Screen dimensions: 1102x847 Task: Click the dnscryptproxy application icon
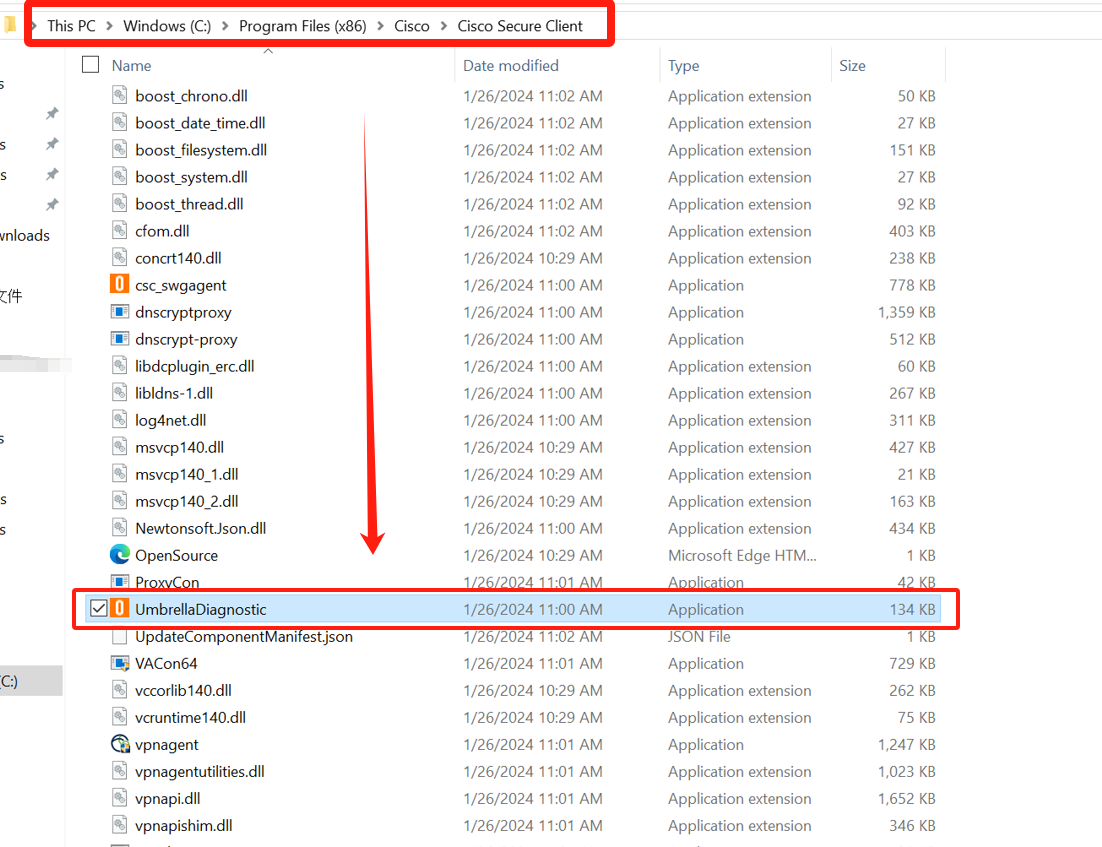click(119, 312)
